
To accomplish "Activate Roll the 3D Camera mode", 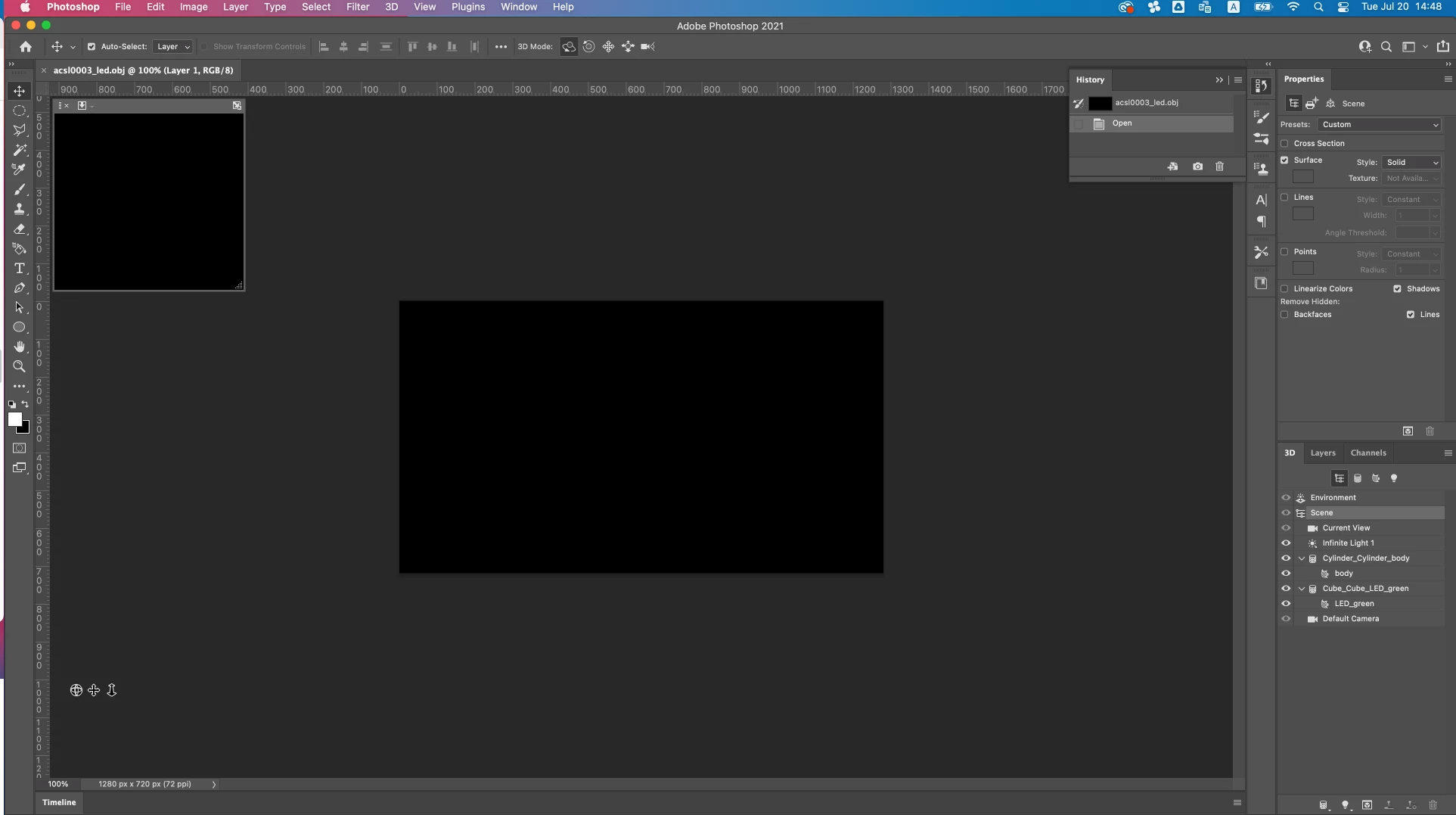I will 588,47.
